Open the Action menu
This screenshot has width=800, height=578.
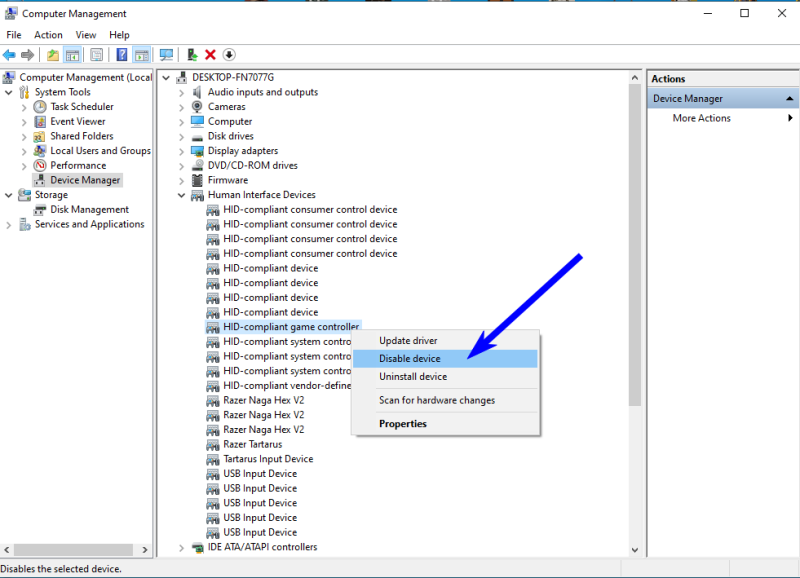pos(48,35)
